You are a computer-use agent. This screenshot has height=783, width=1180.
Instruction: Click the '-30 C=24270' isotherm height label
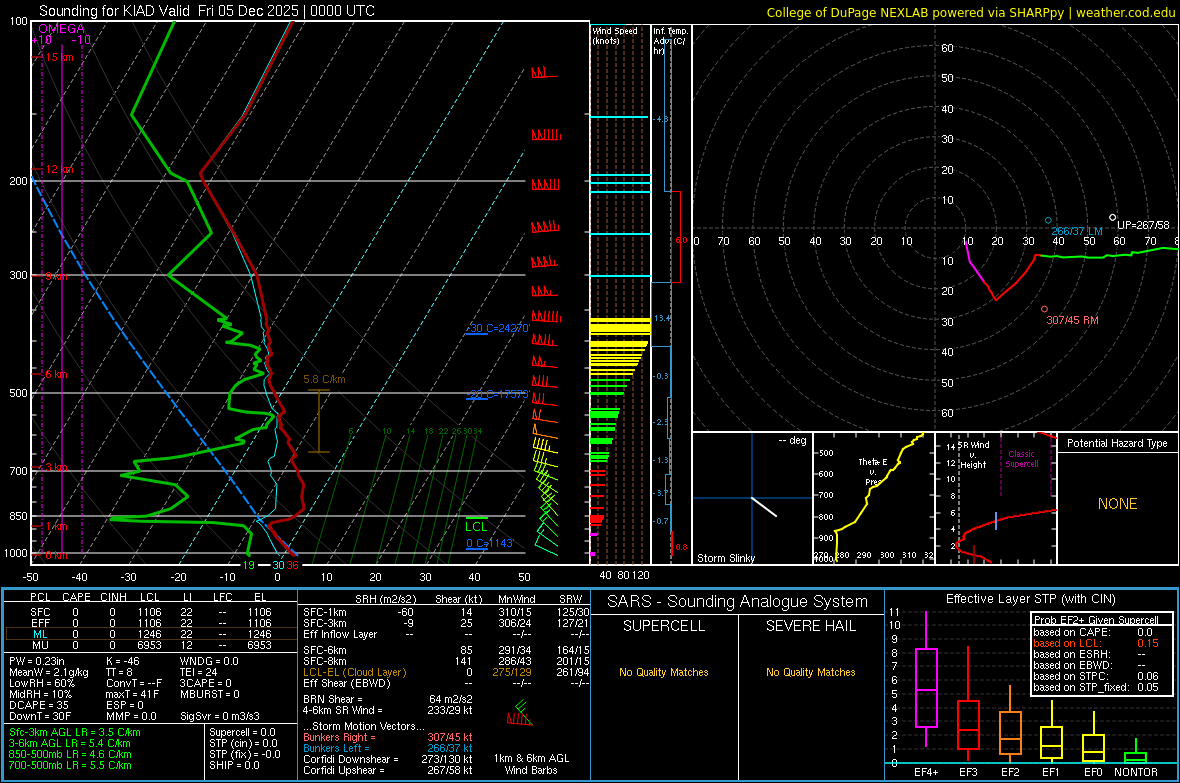pos(498,328)
